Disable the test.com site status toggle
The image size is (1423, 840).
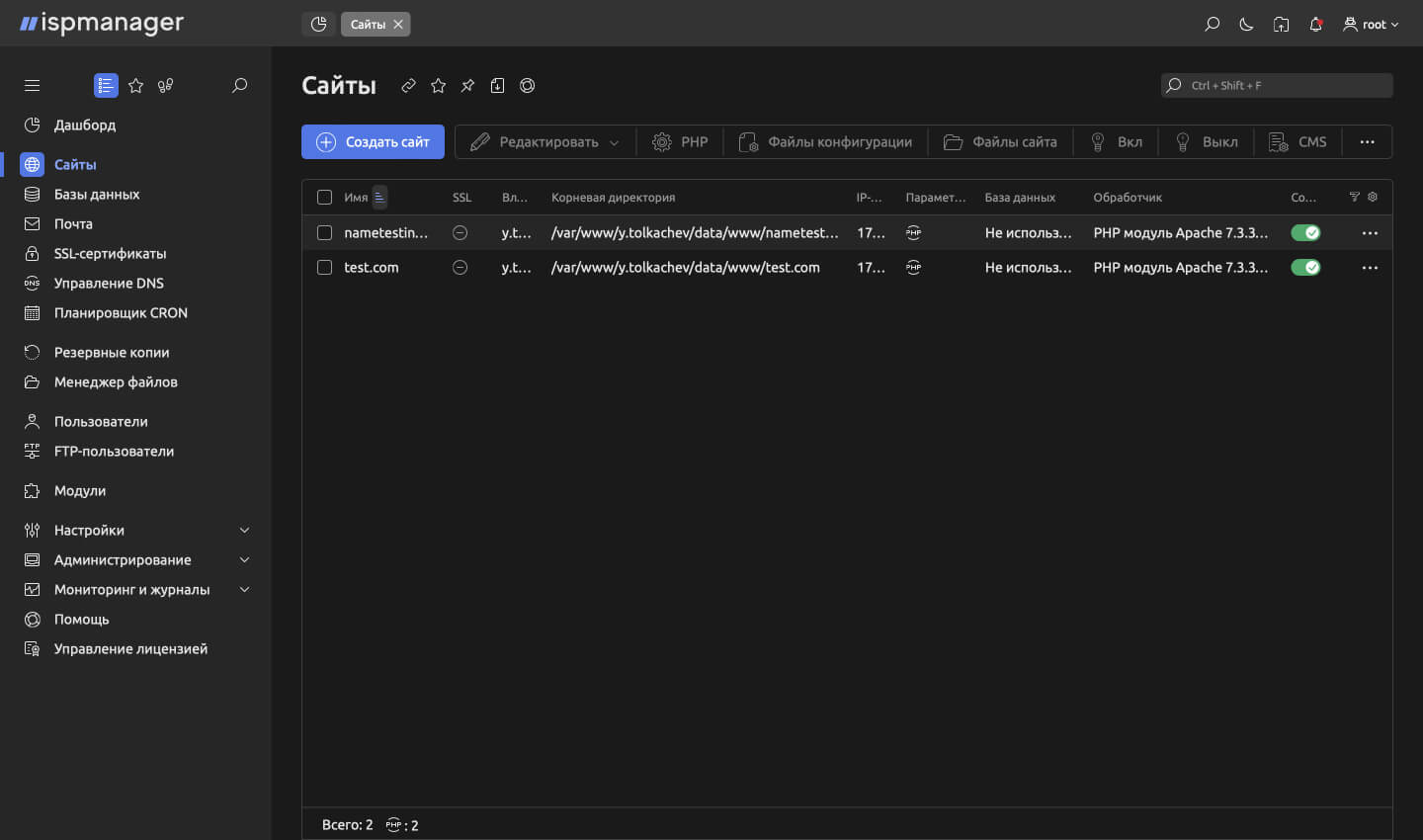[1305, 267]
